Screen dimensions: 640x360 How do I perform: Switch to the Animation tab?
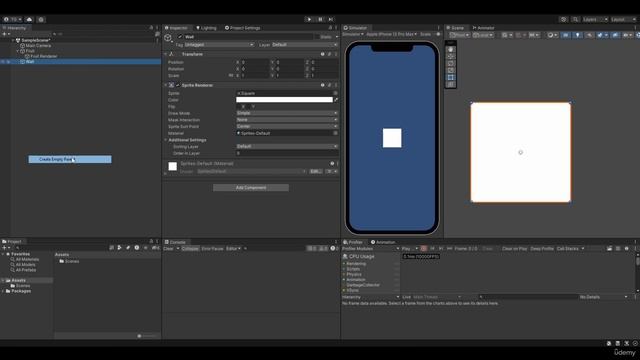[383, 242]
